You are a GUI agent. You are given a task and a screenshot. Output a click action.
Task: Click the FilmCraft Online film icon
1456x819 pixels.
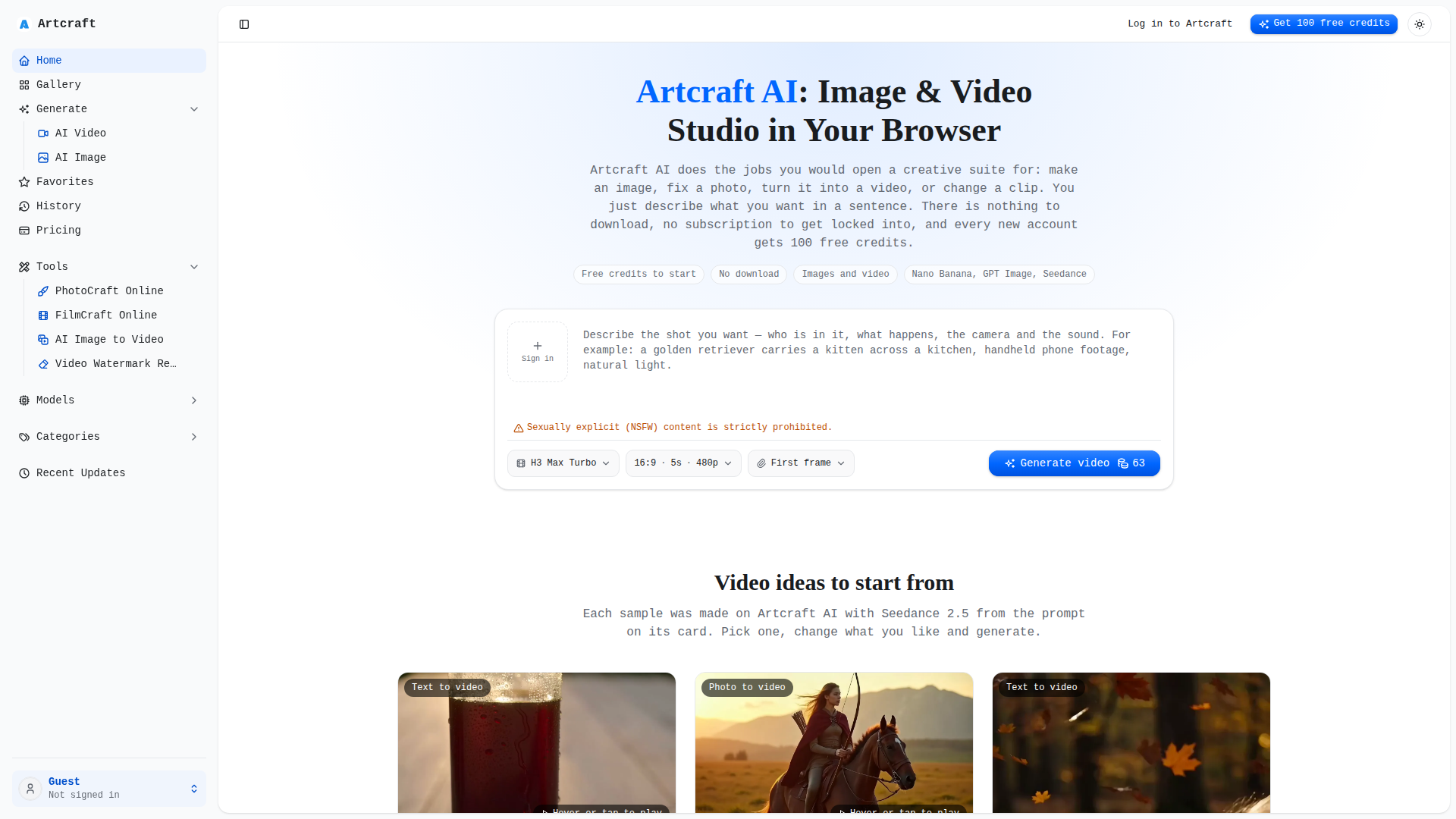pyautogui.click(x=43, y=315)
